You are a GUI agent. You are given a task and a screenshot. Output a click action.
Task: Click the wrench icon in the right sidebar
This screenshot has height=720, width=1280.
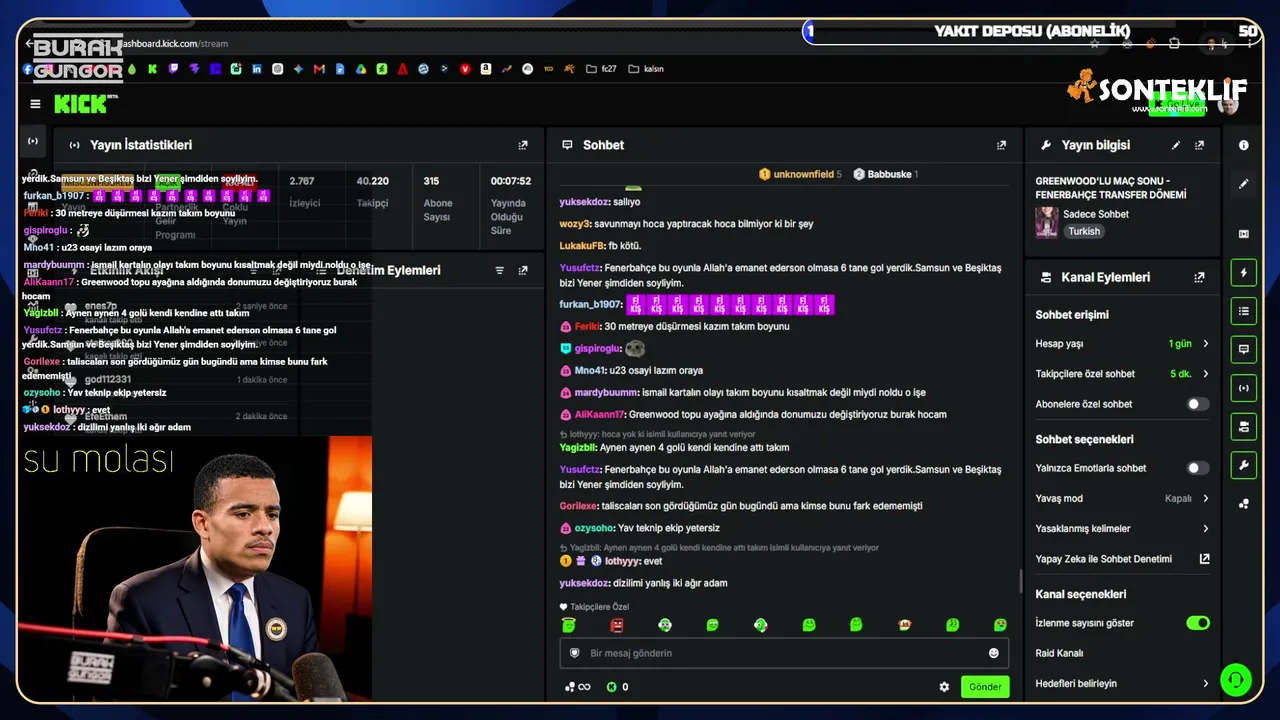(1244, 465)
